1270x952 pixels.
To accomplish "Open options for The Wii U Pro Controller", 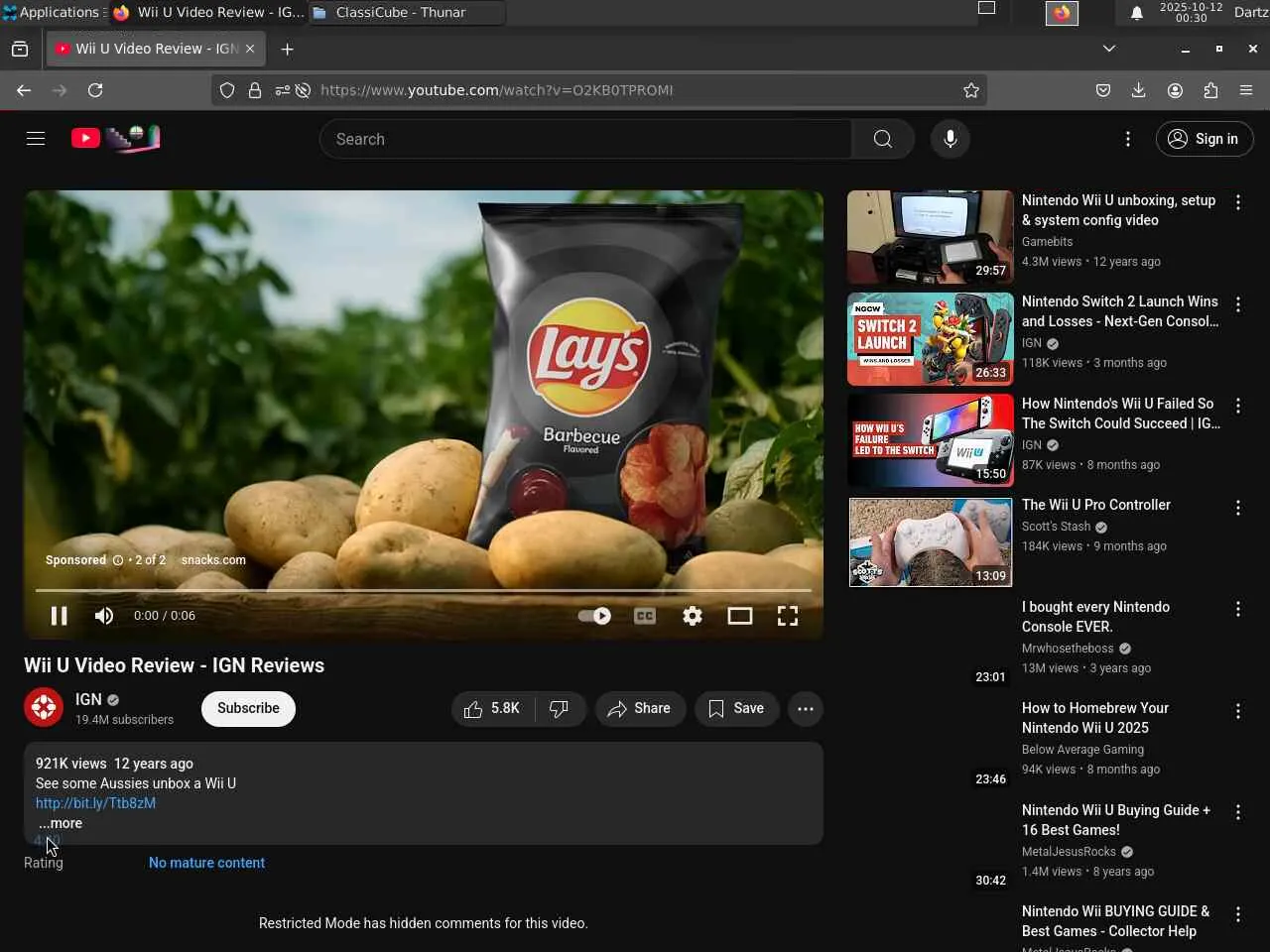I will click(1237, 508).
